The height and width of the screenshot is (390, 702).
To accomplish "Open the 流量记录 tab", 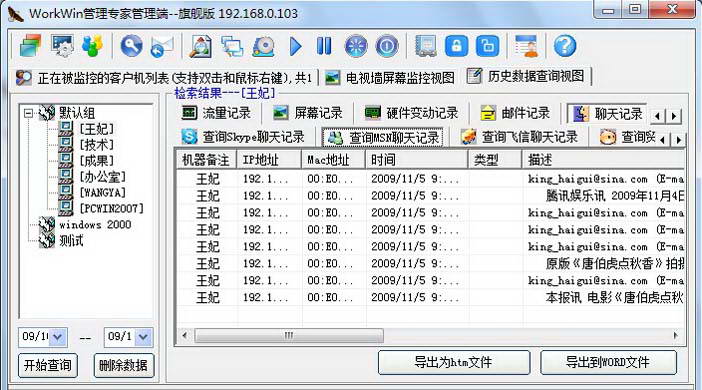I will 216,113.
